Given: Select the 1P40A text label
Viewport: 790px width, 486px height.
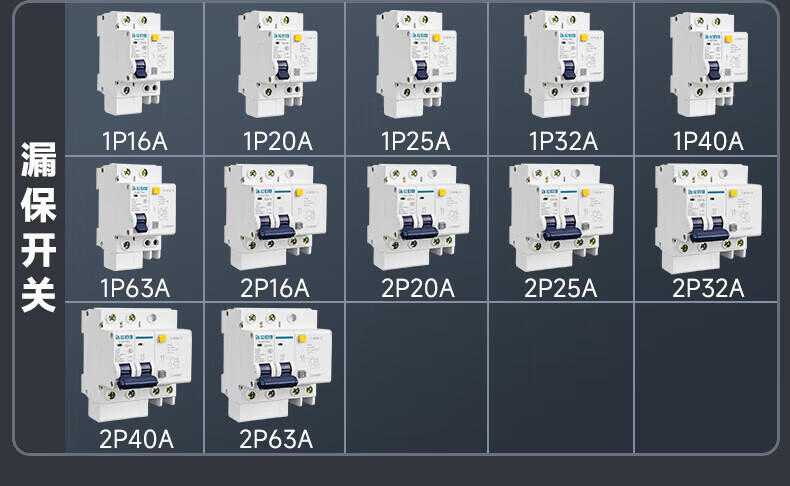Looking at the screenshot, I should tap(708, 141).
